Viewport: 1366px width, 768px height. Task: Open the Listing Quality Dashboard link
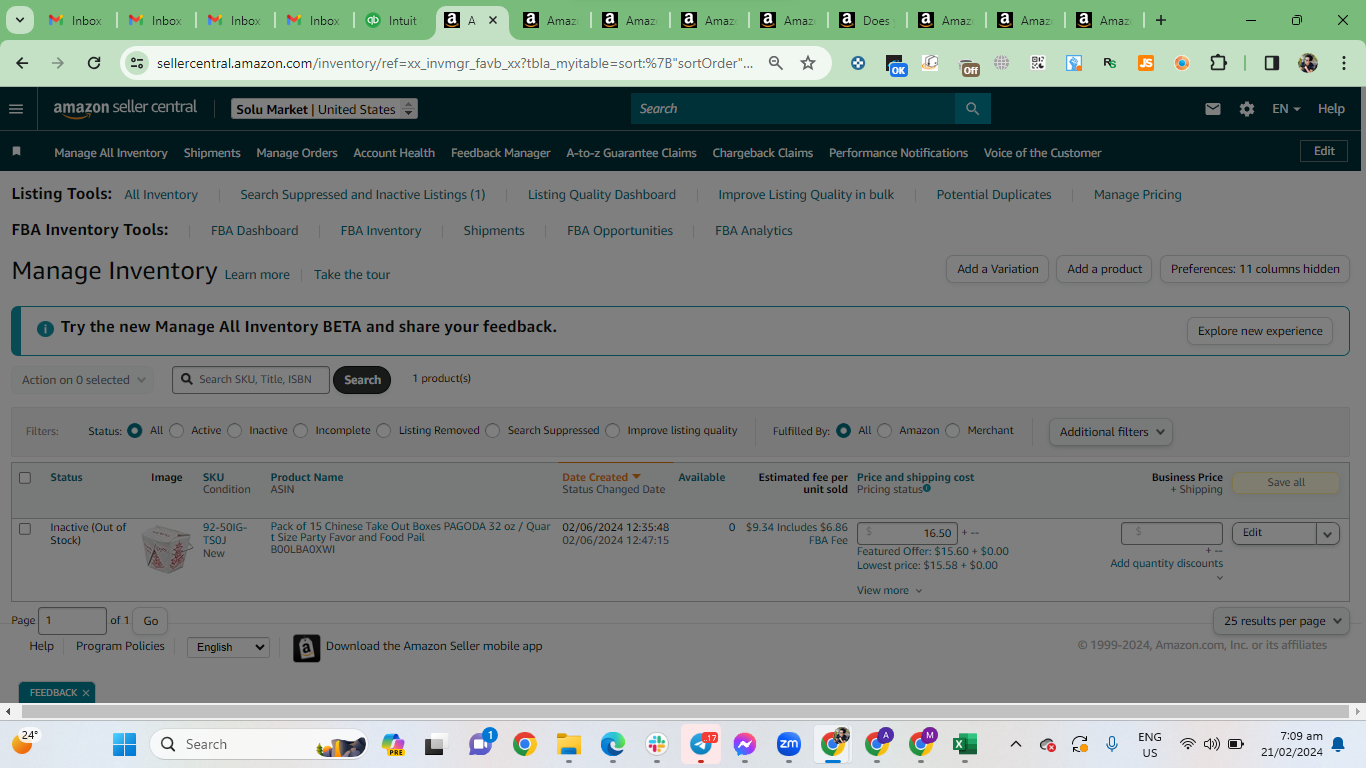click(x=602, y=195)
